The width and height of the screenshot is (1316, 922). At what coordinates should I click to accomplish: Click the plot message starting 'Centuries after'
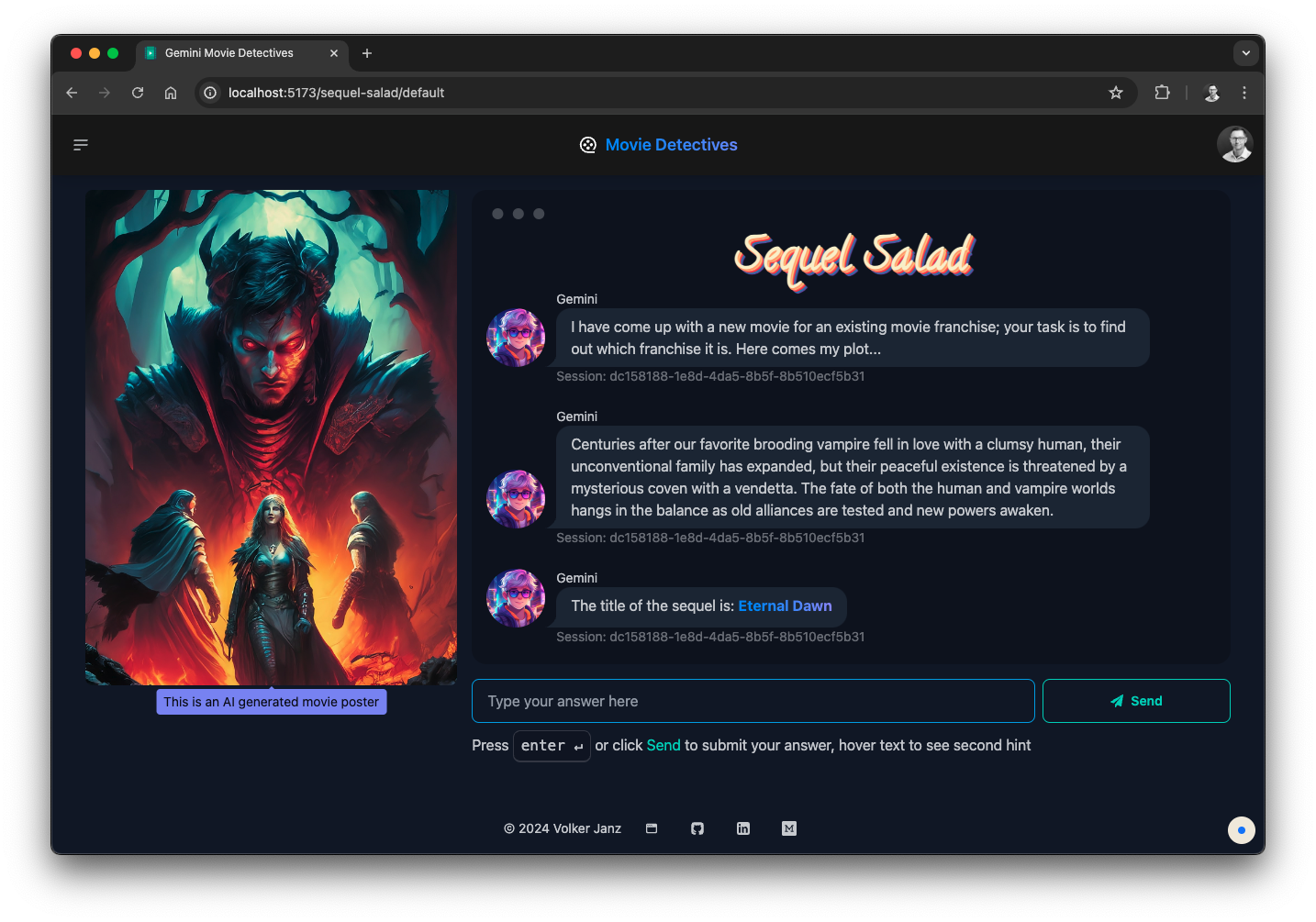pos(853,477)
